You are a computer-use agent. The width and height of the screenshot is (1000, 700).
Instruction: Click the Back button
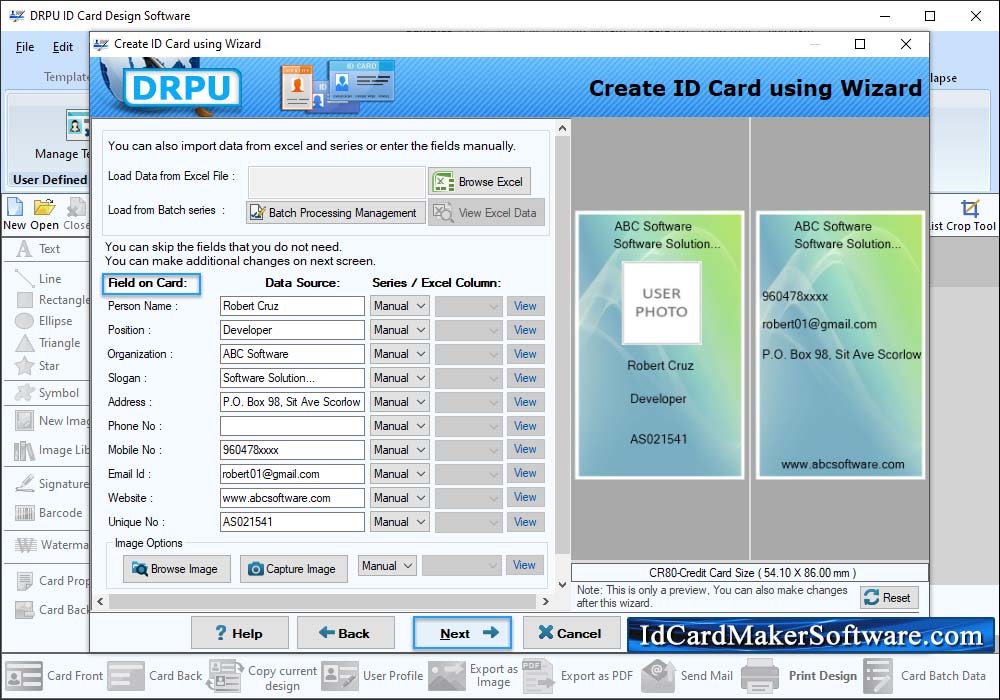tap(346, 633)
